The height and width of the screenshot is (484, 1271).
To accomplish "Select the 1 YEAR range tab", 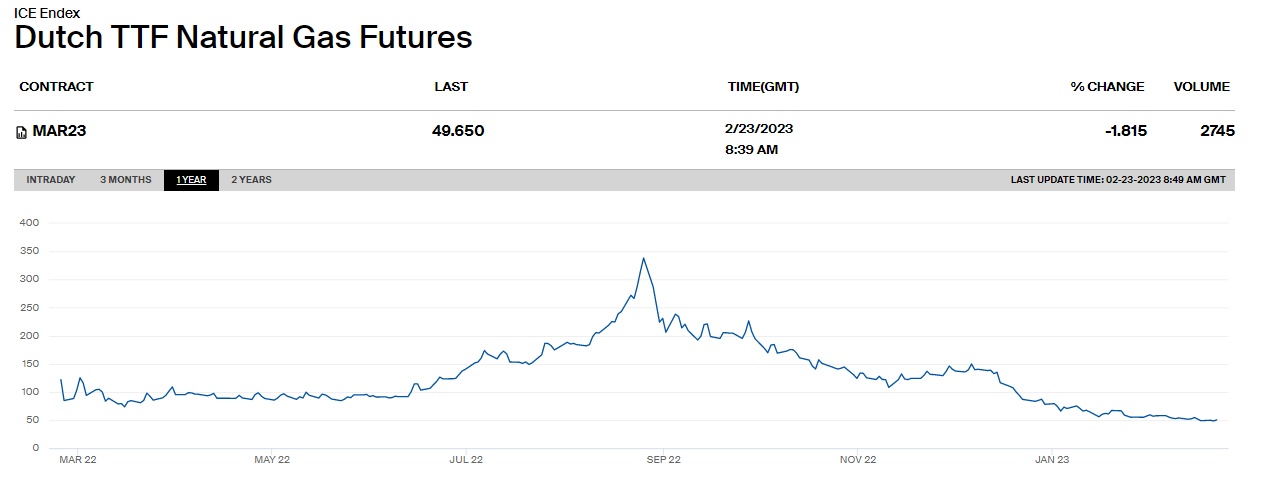I will (x=191, y=180).
